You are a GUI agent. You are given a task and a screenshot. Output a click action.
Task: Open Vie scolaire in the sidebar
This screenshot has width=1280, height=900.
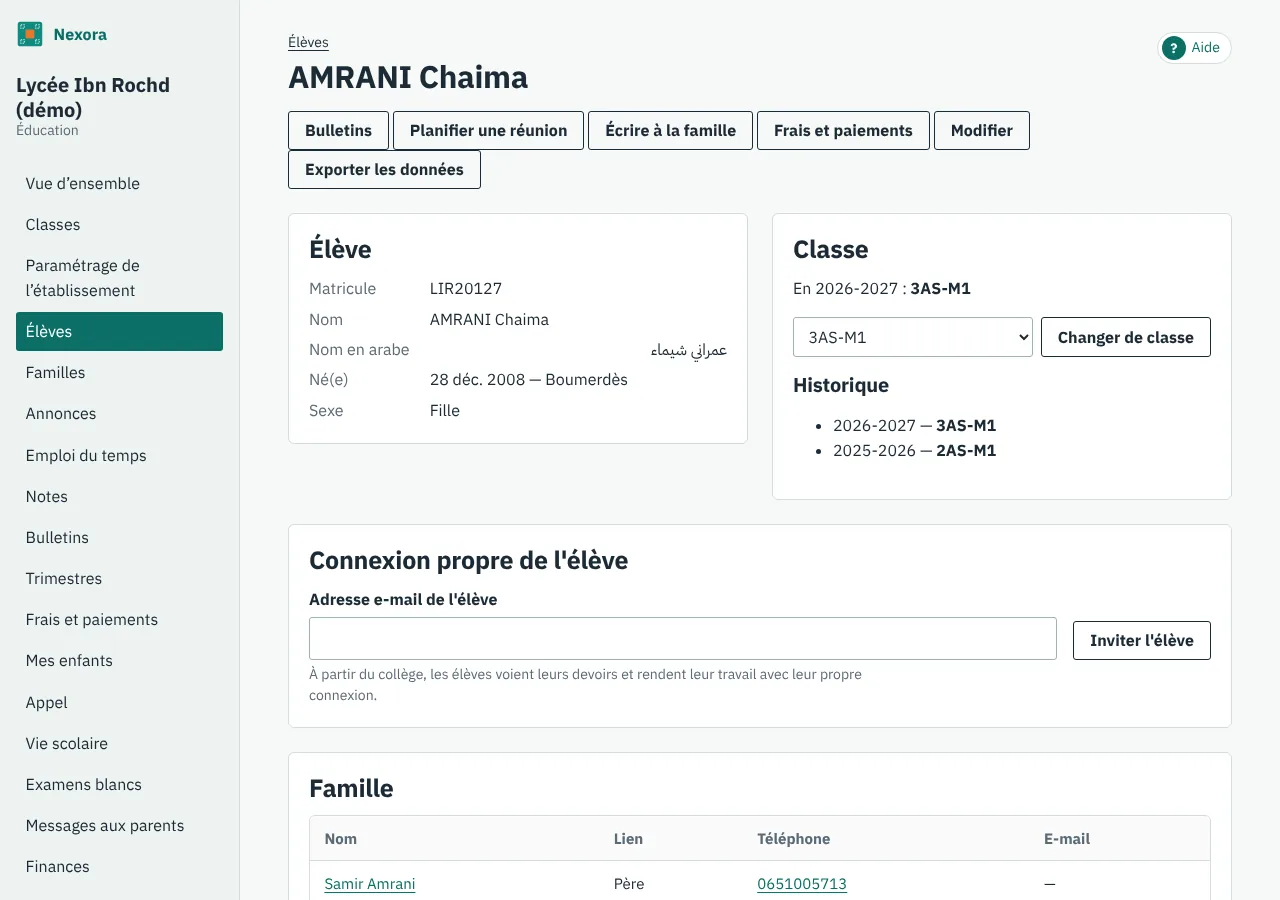tap(119, 743)
